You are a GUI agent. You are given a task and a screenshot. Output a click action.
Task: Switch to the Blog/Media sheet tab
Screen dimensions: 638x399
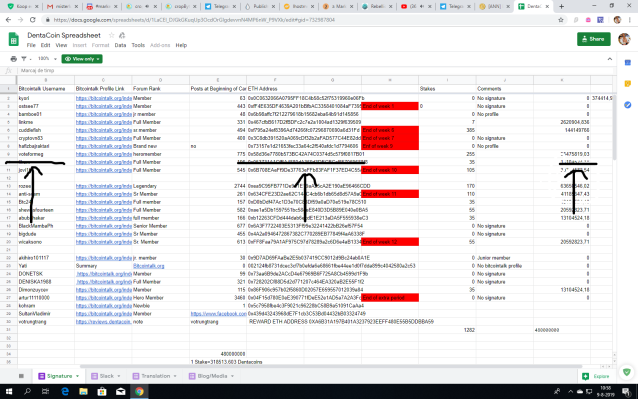(212, 376)
